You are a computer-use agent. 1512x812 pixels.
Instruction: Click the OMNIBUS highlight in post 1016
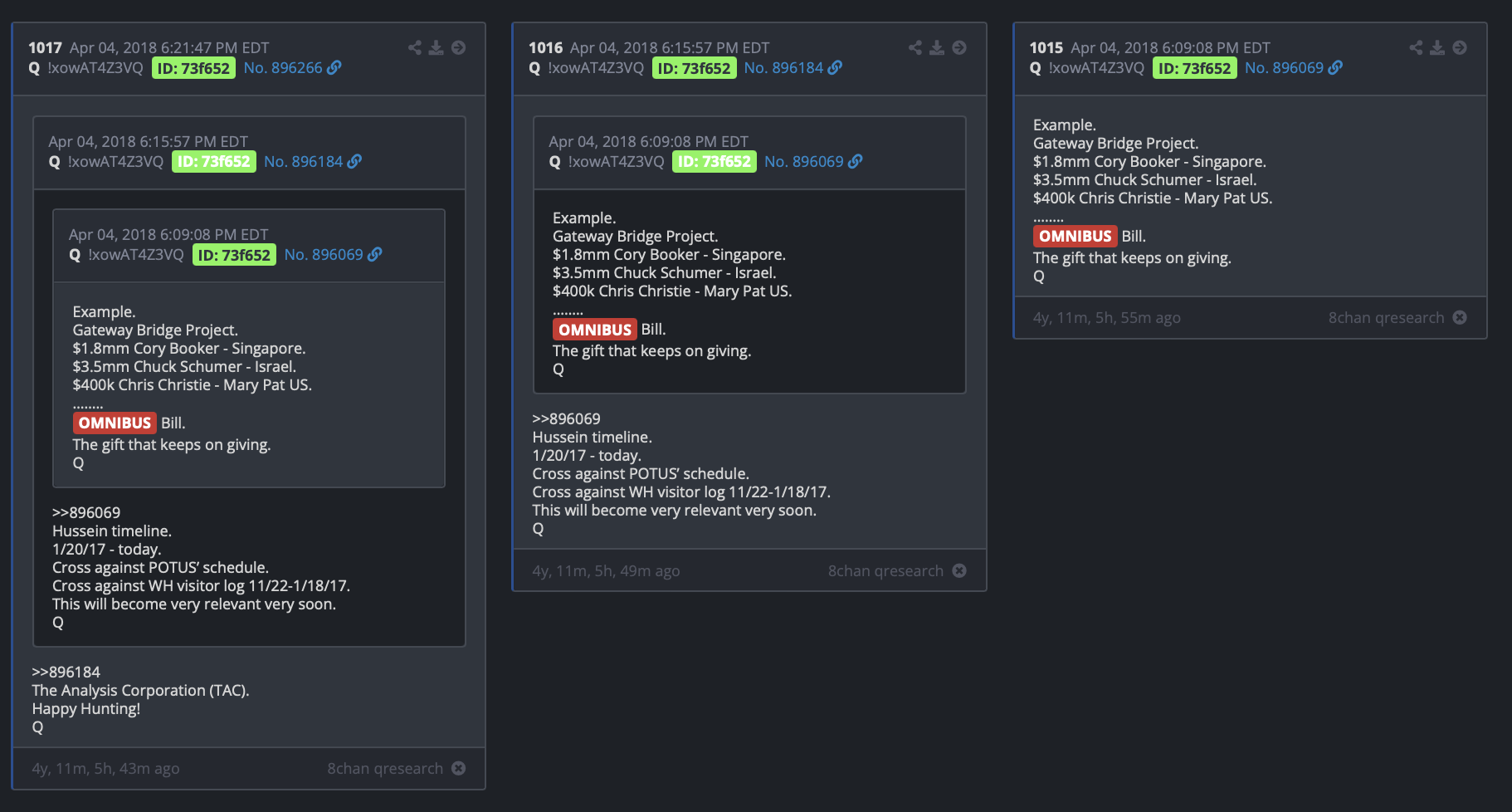(595, 330)
